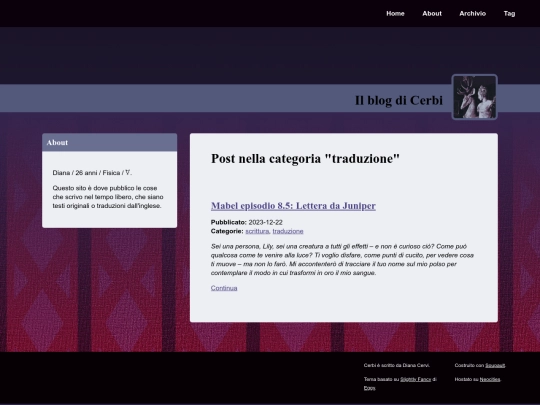Click the theme author link after "Slightly Fancy di"
The width and height of the screenshot is (540, 405).
pos(369,388)
